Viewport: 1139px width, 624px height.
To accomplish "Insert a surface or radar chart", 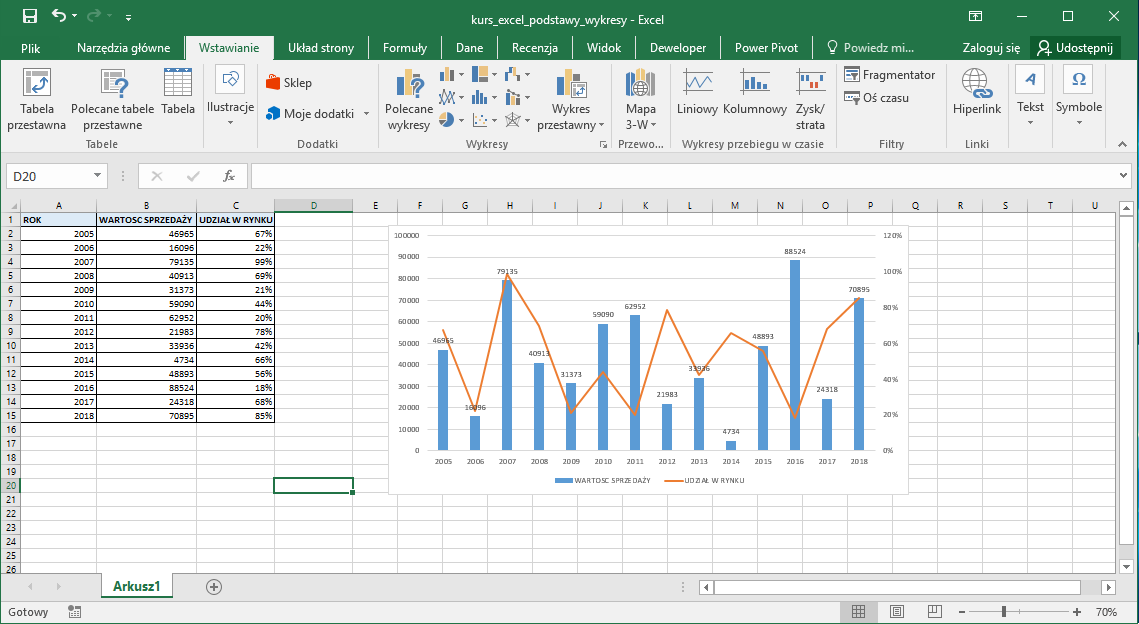I will point(514,119).
